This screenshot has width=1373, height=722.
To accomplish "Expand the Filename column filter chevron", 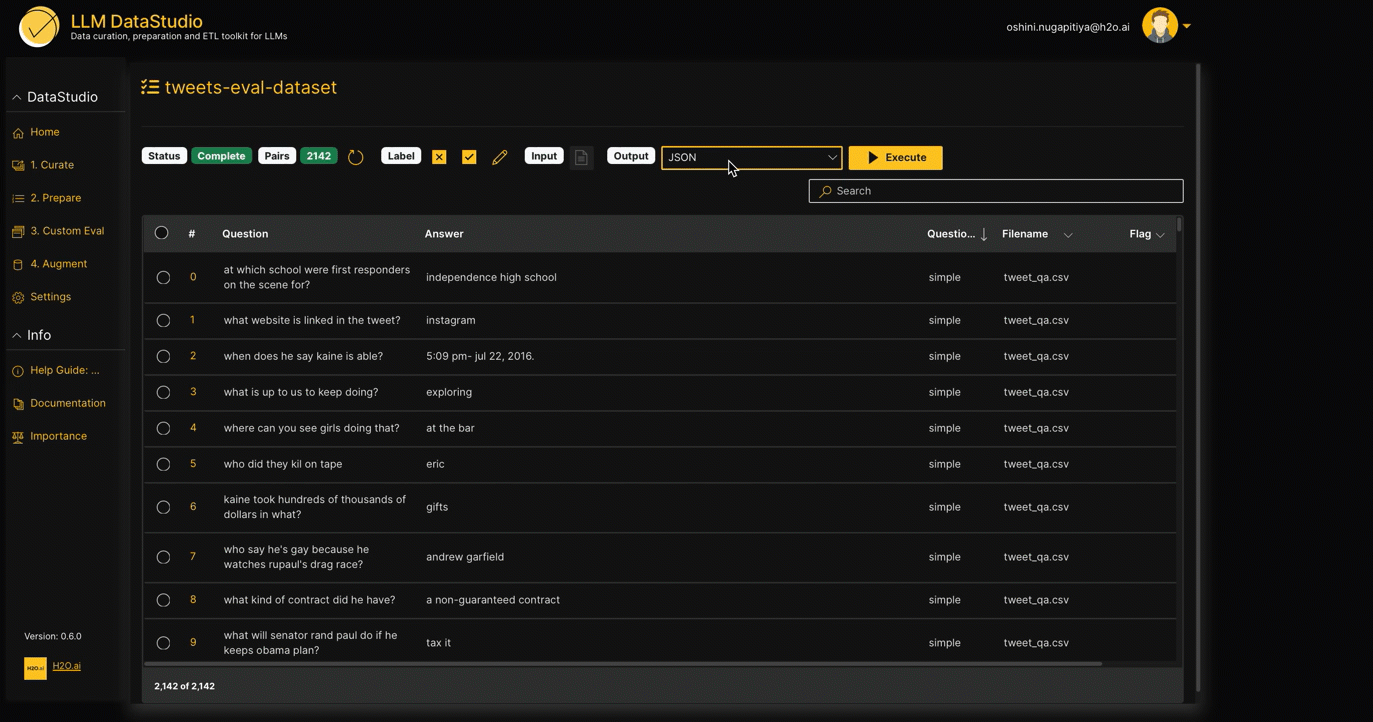I will [x=1068, y=235].
